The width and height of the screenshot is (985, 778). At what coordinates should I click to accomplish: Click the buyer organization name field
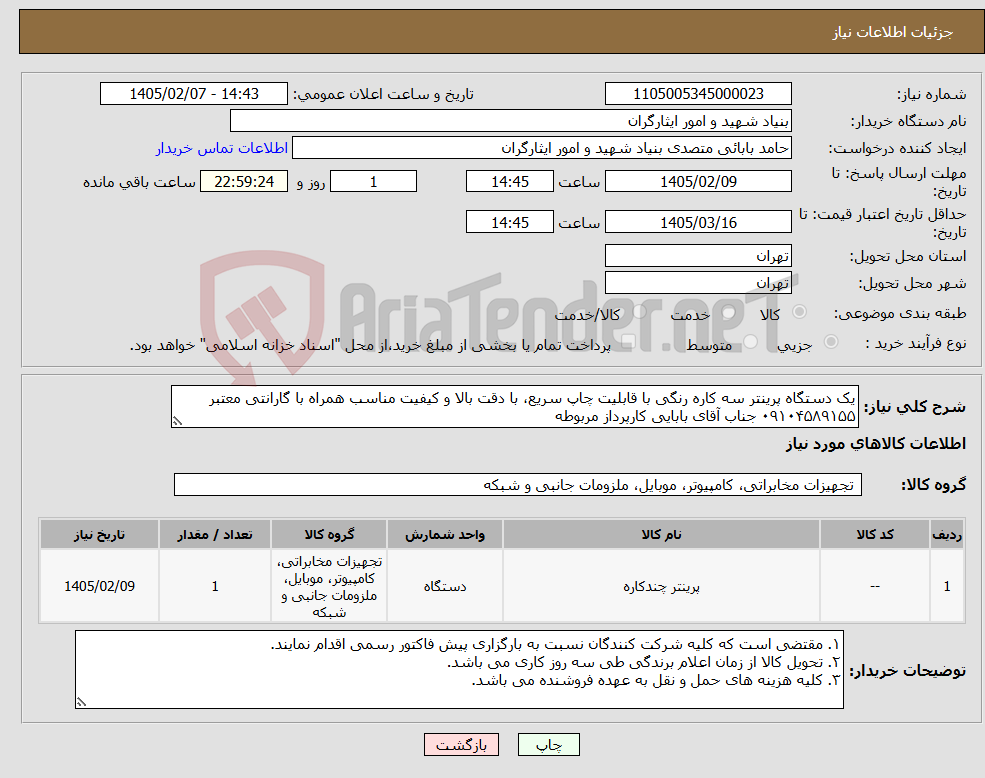click(511, 121)
